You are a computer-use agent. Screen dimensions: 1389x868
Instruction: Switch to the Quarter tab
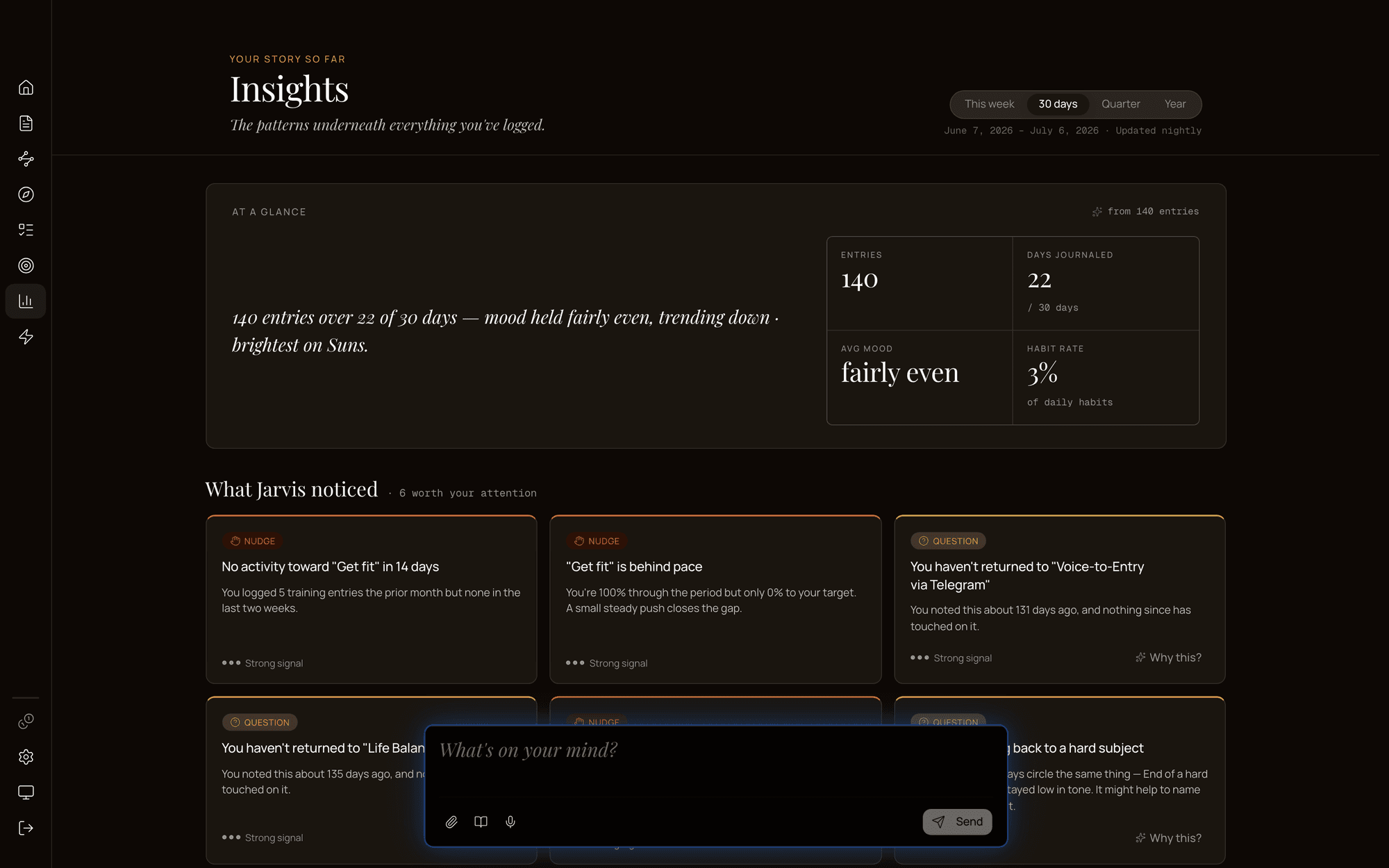1120,104
